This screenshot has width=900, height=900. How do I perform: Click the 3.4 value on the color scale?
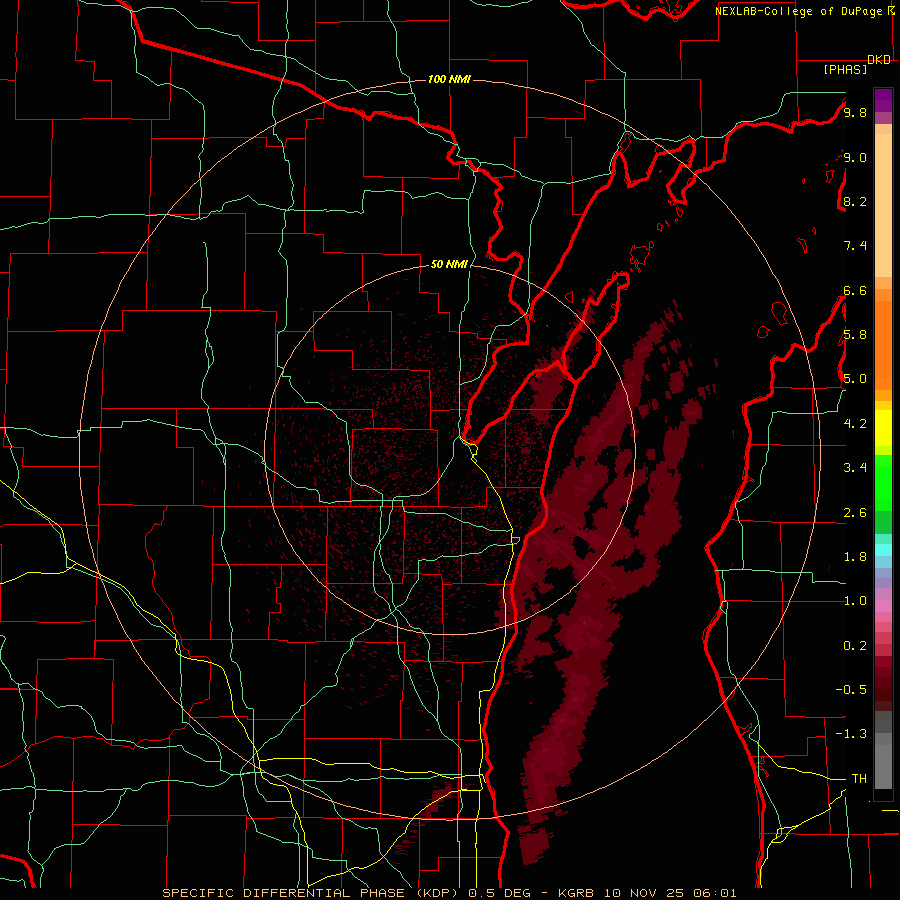point(855,468)
